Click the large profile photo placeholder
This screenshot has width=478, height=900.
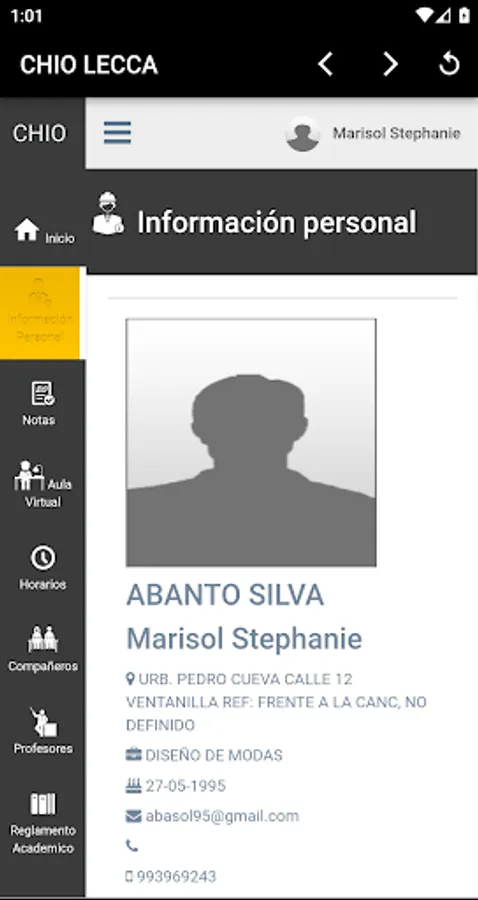point(251,443)
